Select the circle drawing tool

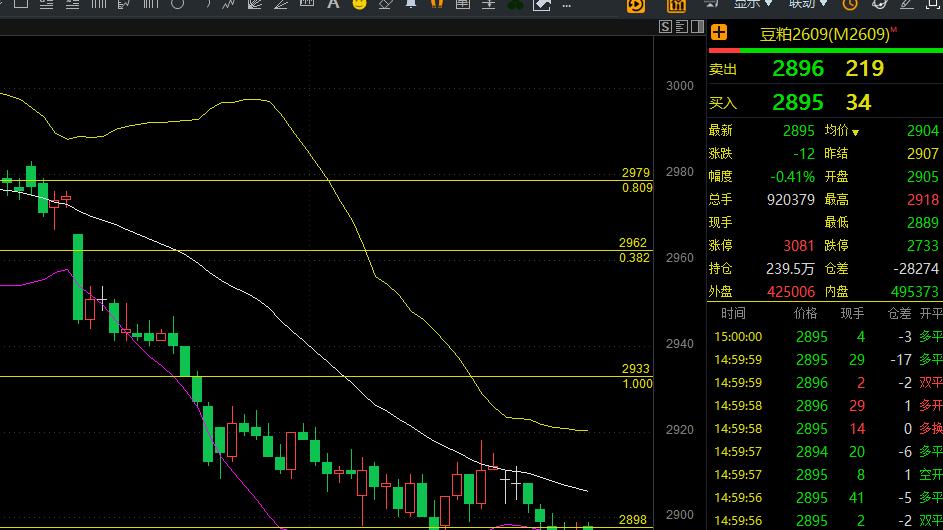pyautogui.click(x=177, y=4)
